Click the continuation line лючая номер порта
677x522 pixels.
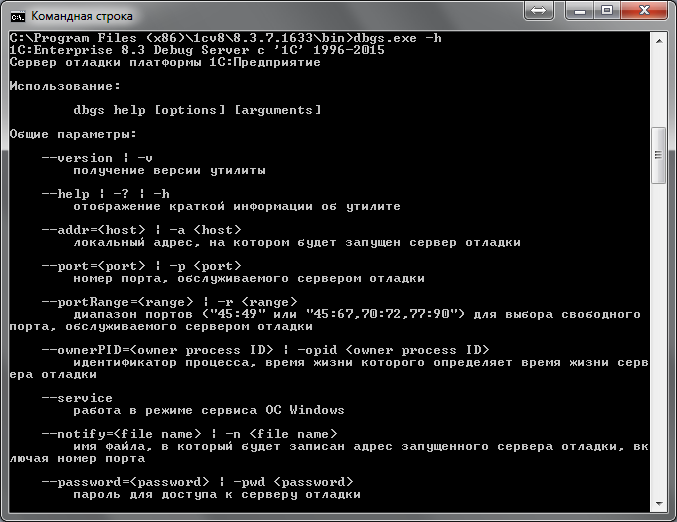[x=77, y=458]
